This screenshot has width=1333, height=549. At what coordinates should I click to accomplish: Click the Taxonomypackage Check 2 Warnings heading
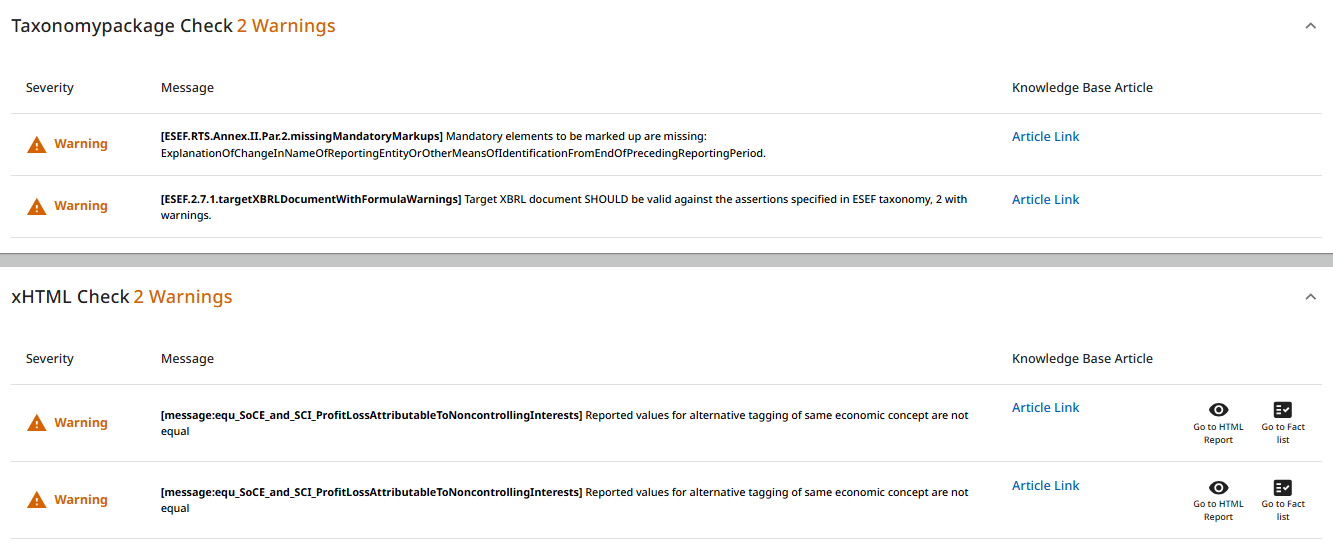(173, 26)
